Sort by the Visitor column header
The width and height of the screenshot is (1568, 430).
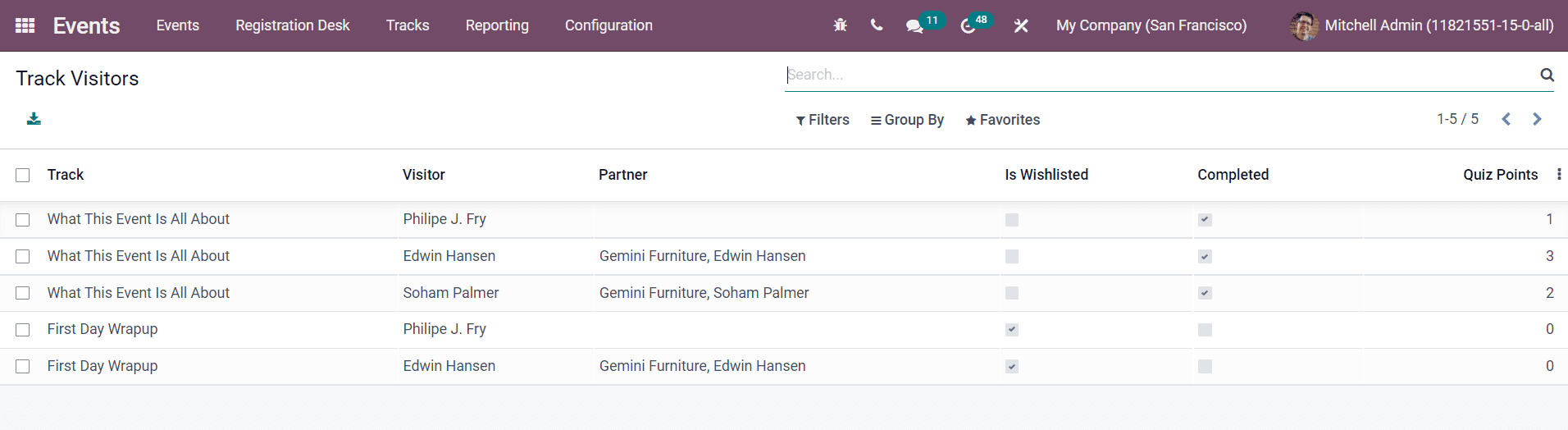point(424,175)
